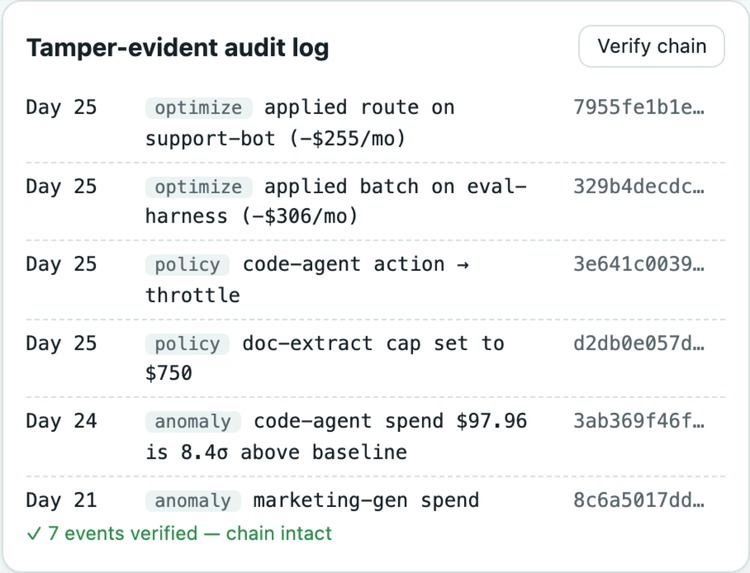Screen dimensions: 750x573
Task: Click Day 25 date of doc-extract entry
Action: click(x=62, y=343)
